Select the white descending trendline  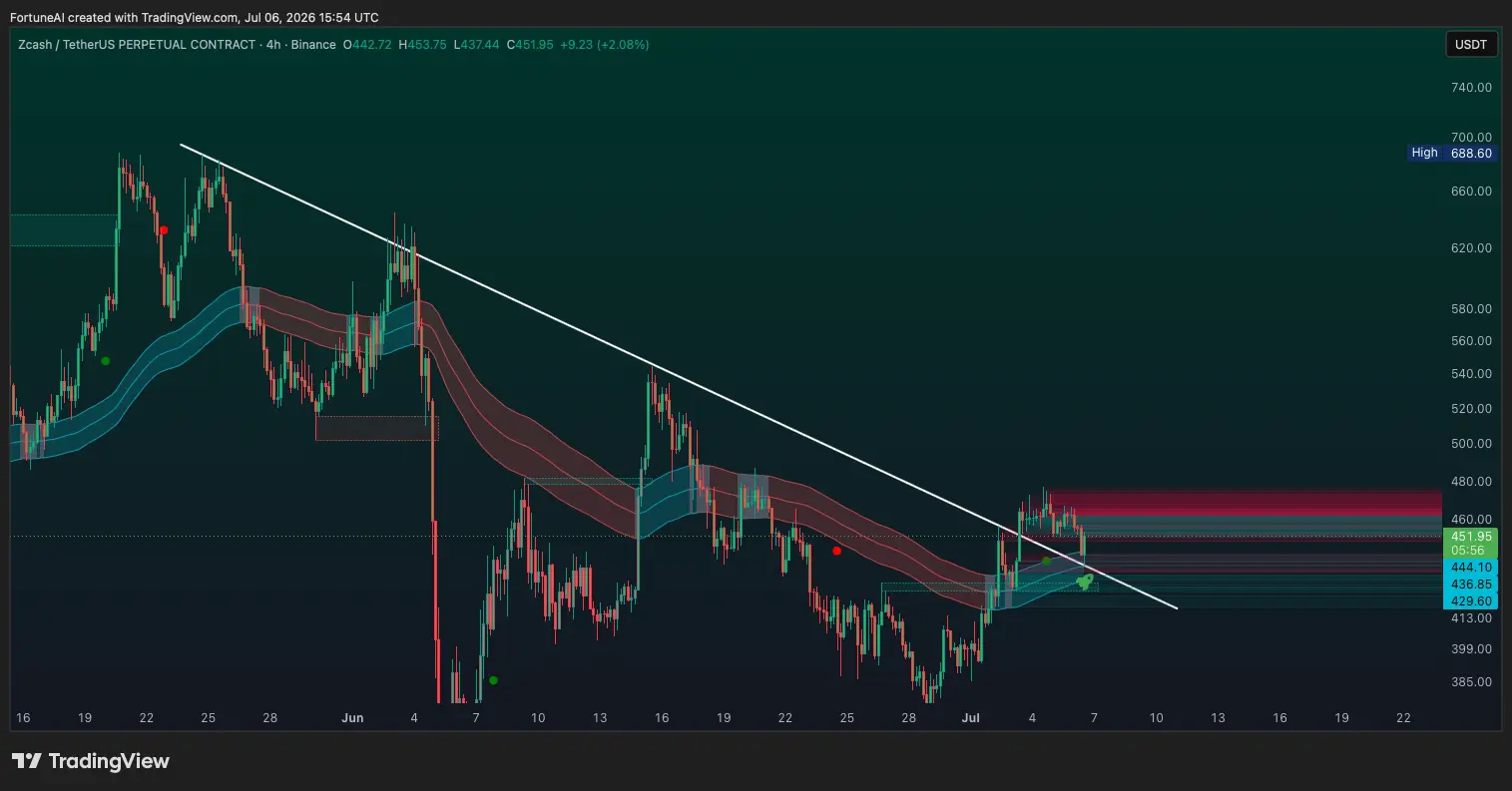(x=679, y=376)
